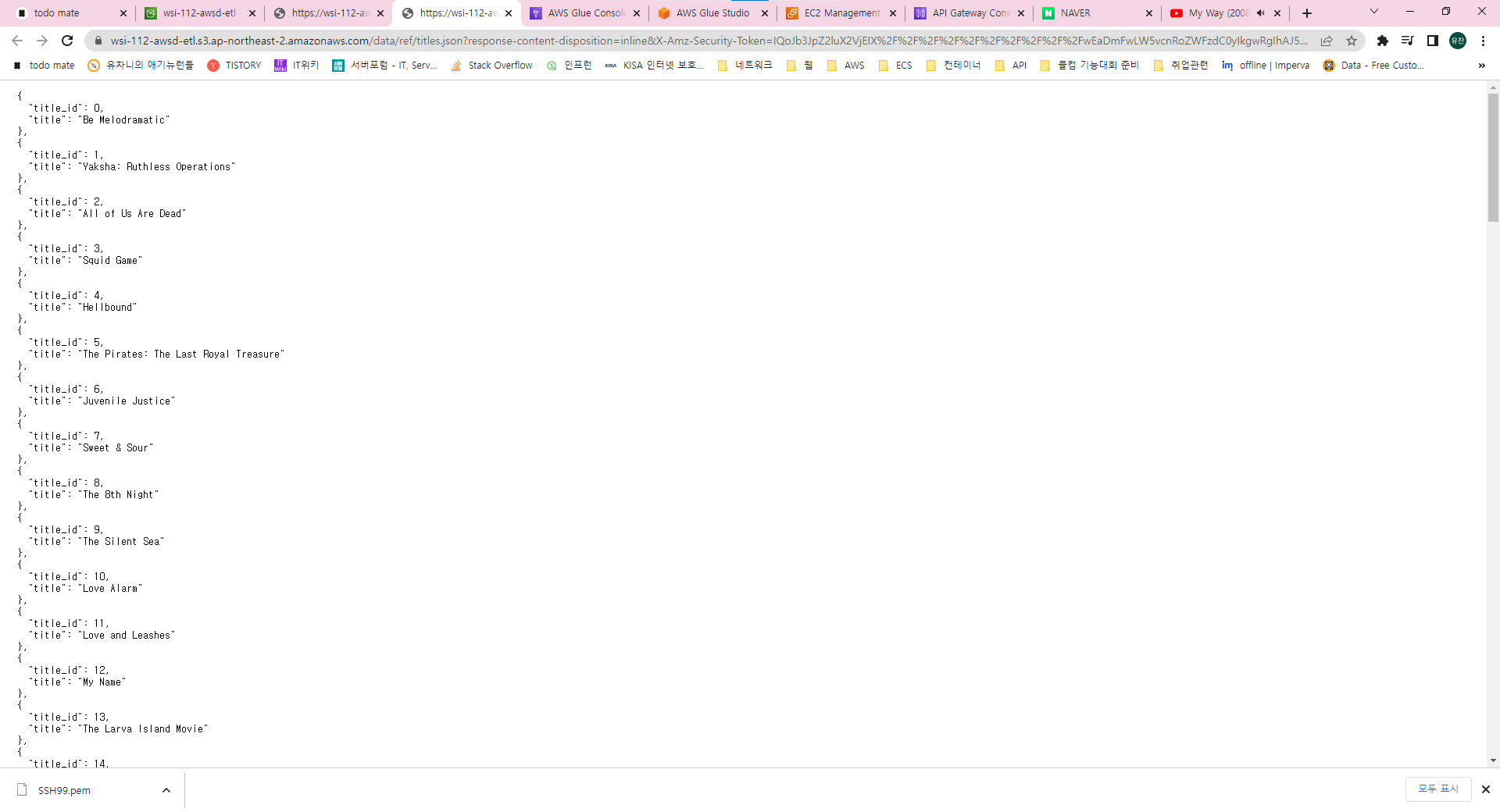Viewport: 1500px width, 812px height.
Task: Open the media control icon in toolbar
Action: click(x=1408, y=41)
